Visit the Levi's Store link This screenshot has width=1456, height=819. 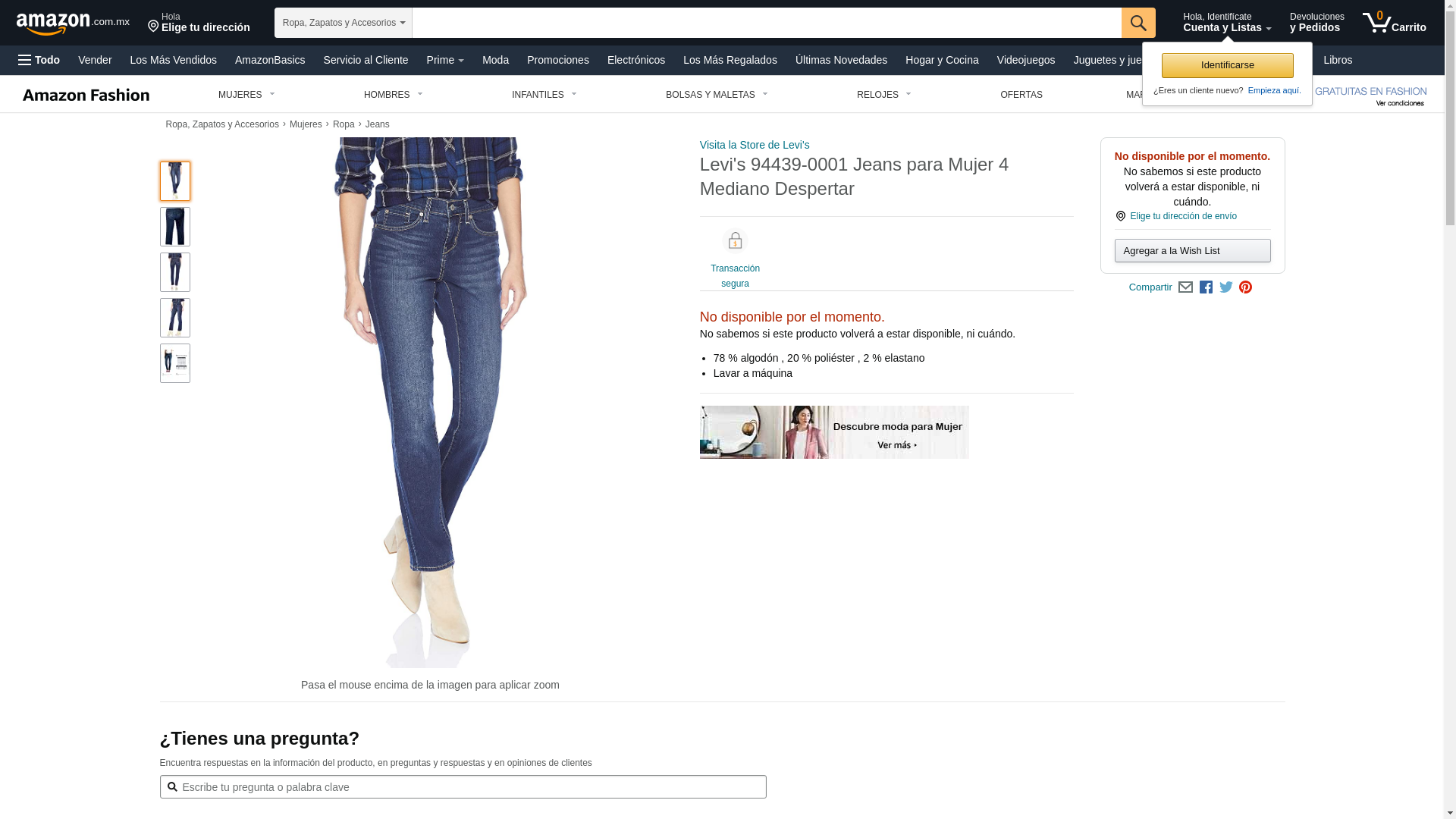point(754,145)
